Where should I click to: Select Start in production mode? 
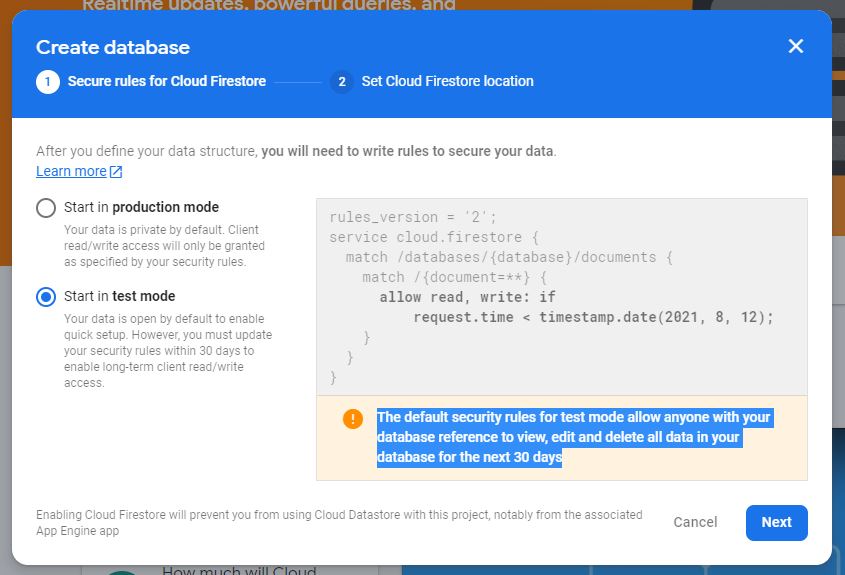[x=46, y=207]
